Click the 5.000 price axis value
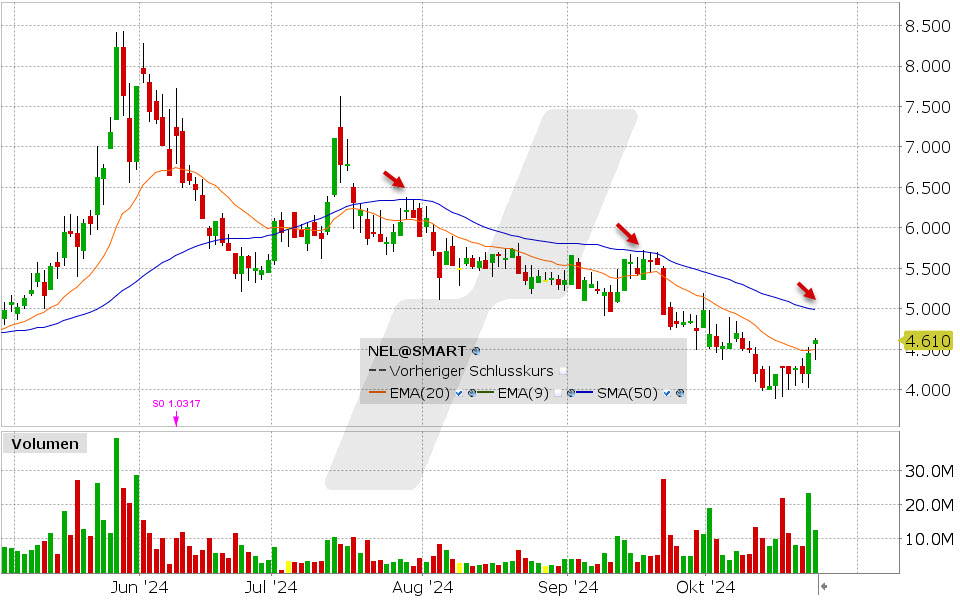 pos(928,309)
